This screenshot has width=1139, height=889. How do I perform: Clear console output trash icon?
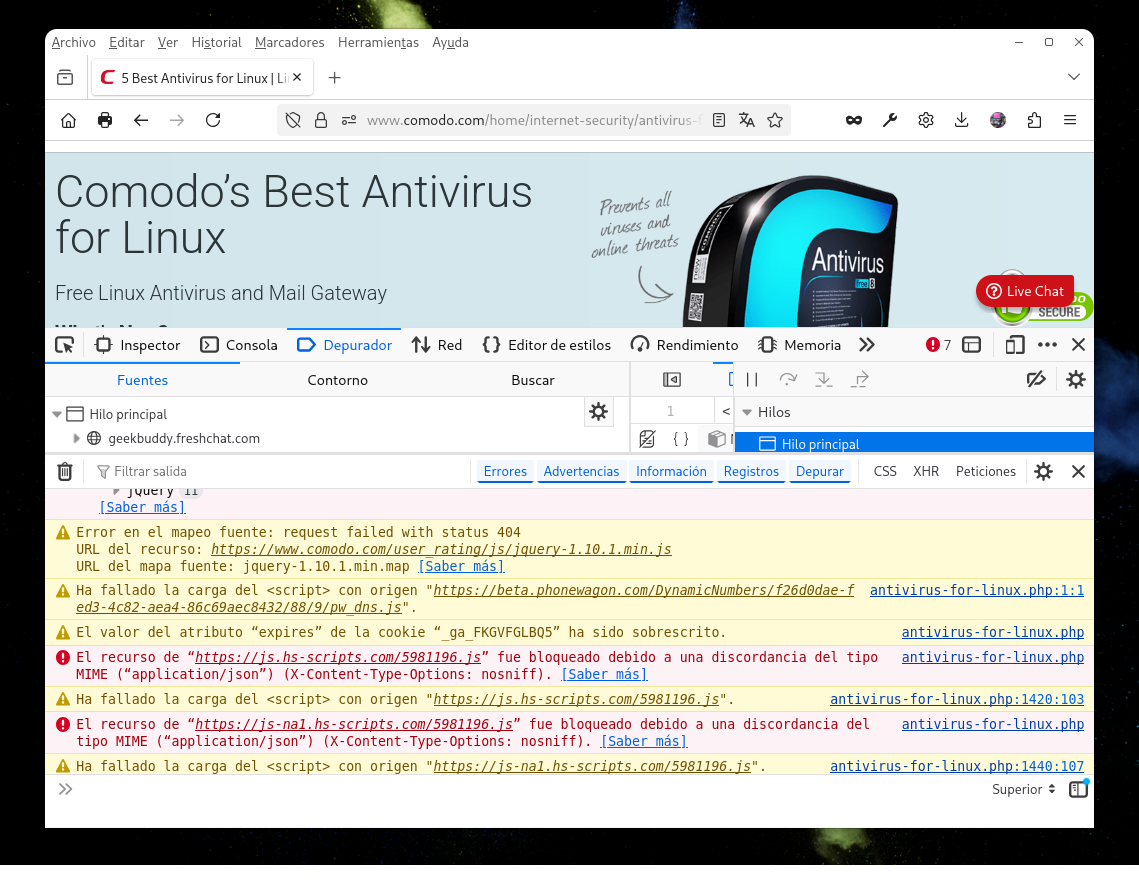[x=65, y=471]
